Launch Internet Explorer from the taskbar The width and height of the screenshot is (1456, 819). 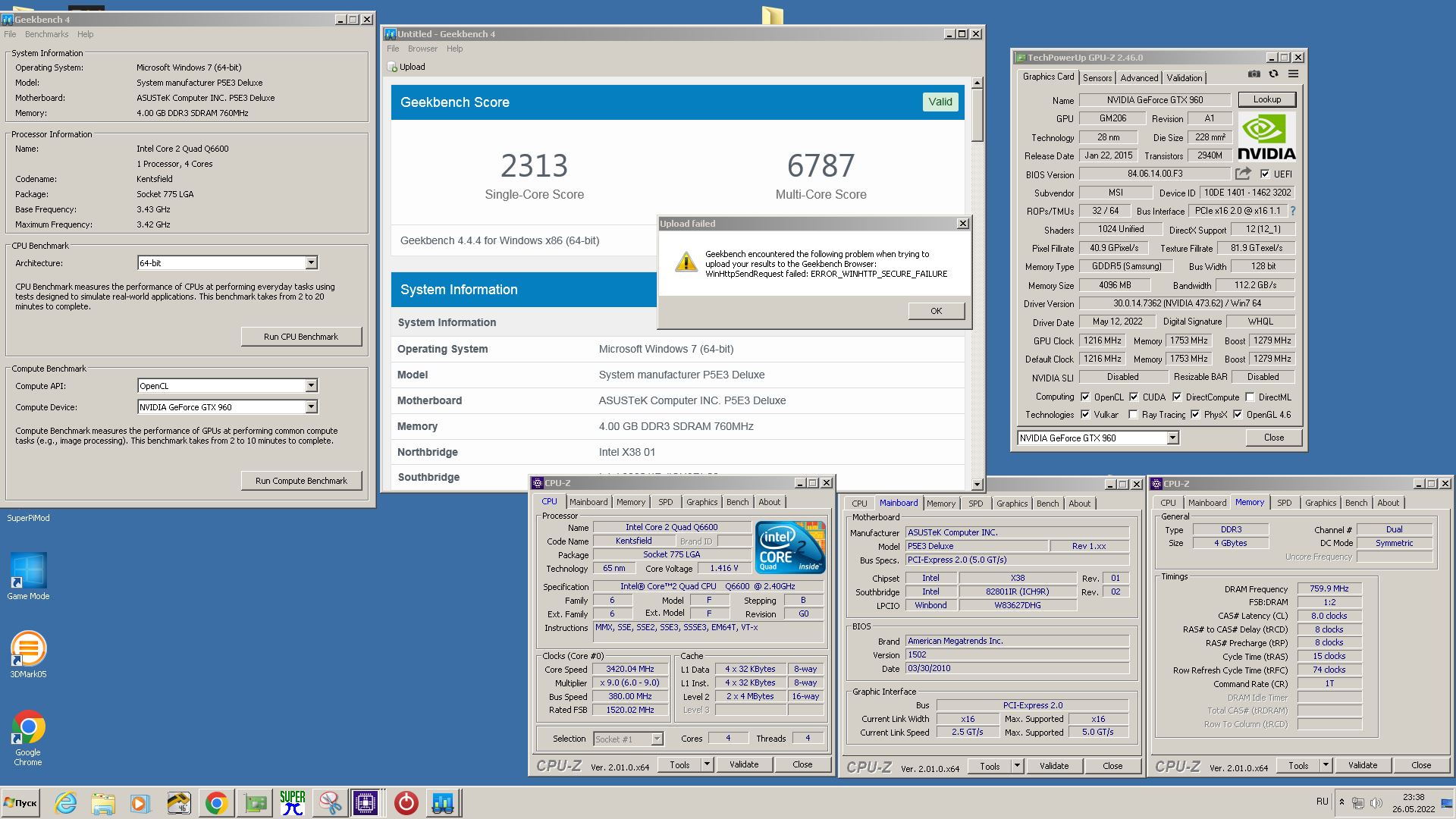[x=66, y=803]
